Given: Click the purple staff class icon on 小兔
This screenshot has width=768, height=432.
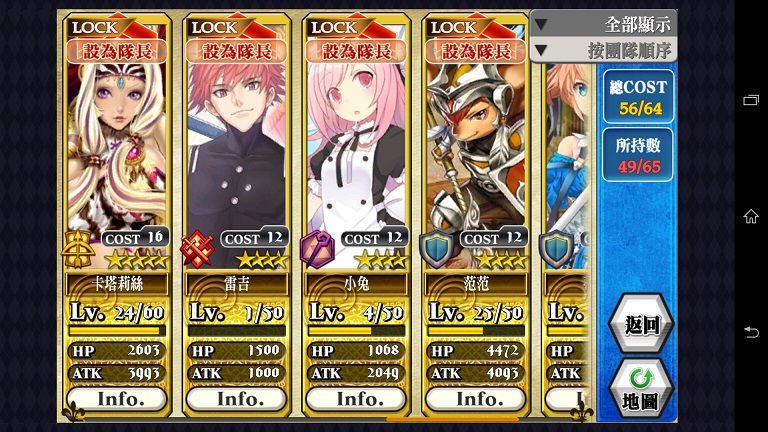Looking at the screenshot, I should coord(317,249).
